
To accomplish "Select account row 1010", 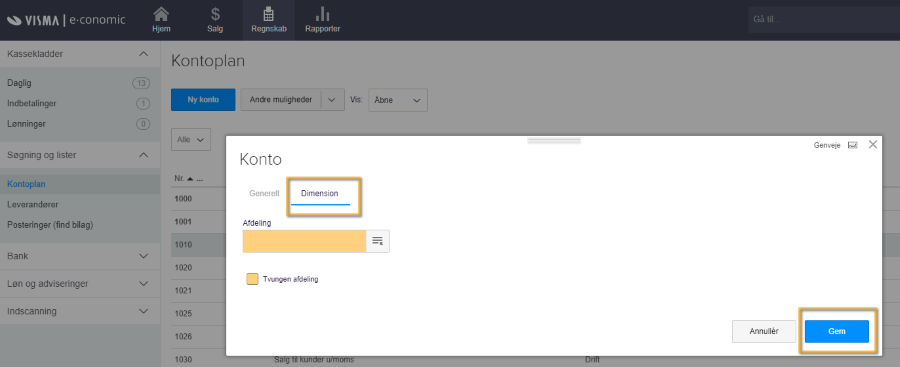I will coord(183,245).
